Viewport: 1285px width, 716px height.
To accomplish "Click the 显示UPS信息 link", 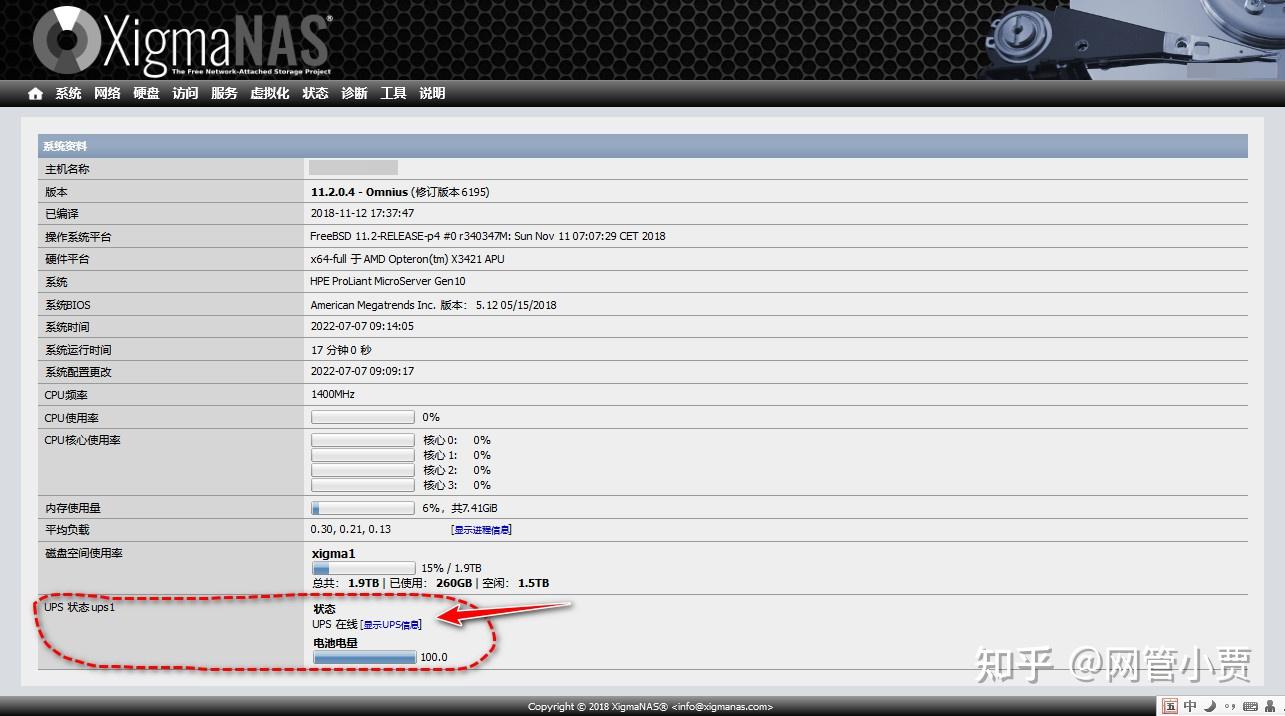I will pos(390,623).
